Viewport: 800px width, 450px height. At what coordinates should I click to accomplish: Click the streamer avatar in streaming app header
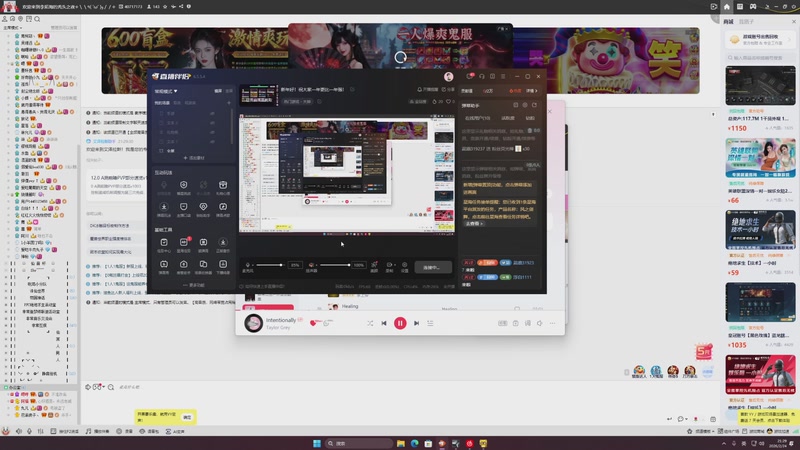point(448,77)
